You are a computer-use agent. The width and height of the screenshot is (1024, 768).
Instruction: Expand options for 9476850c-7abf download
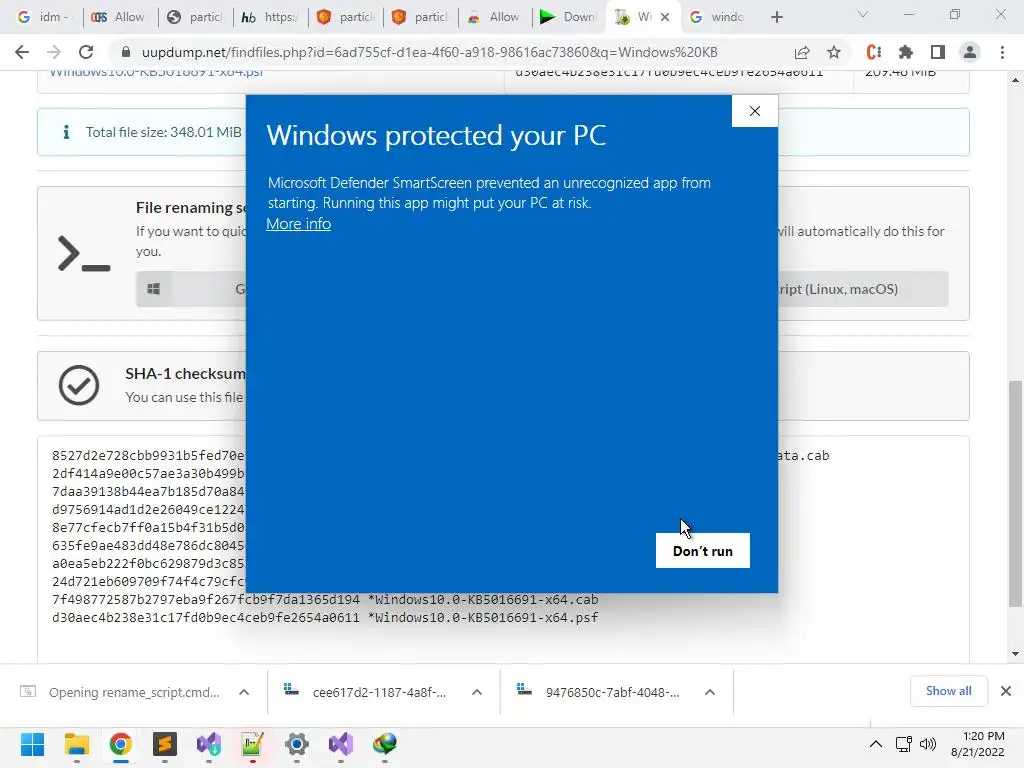710,692
